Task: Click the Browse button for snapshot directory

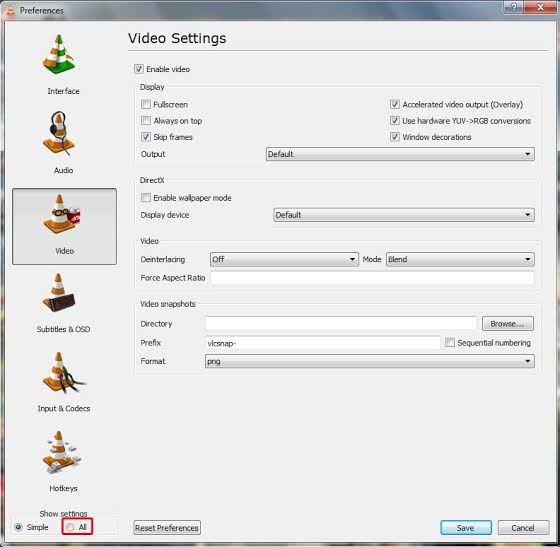Action: [x=508, y=323]
